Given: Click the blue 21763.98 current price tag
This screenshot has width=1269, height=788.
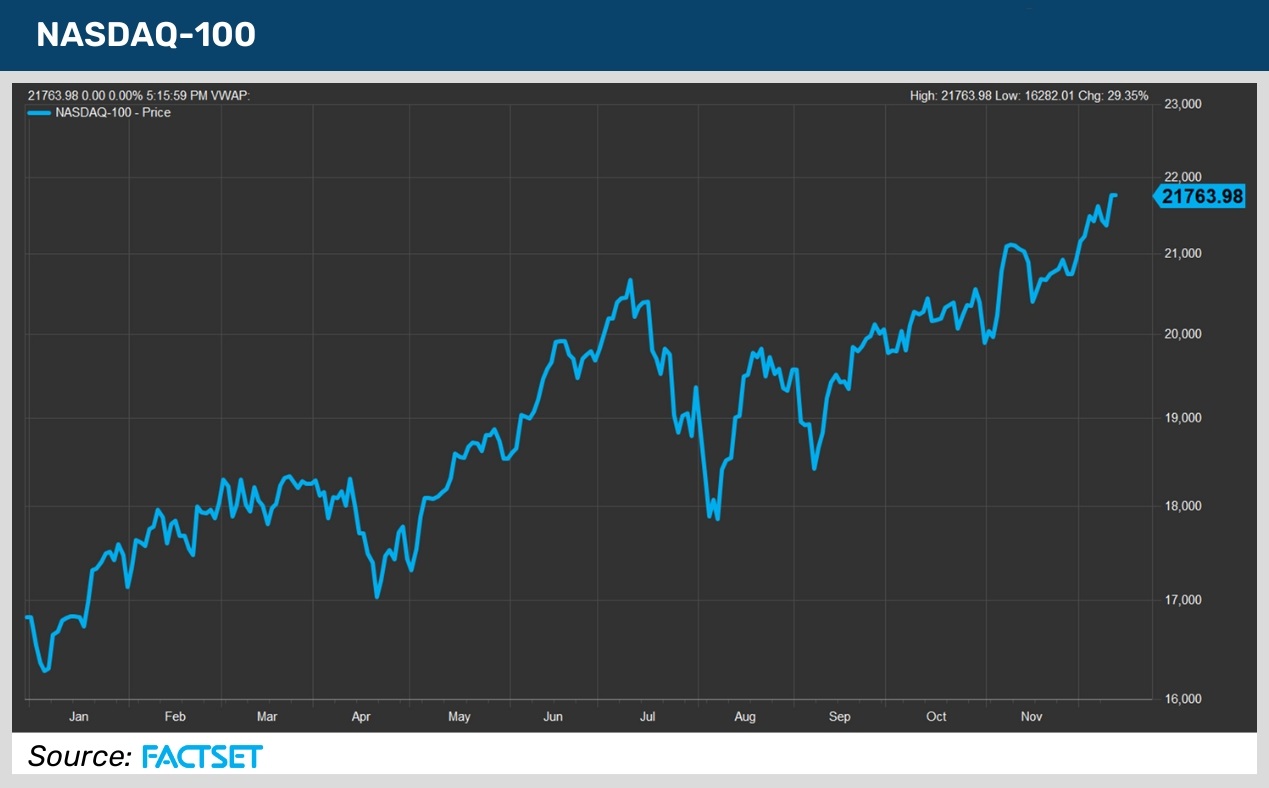Looking at the screenshot, I should coord(1200,197).
